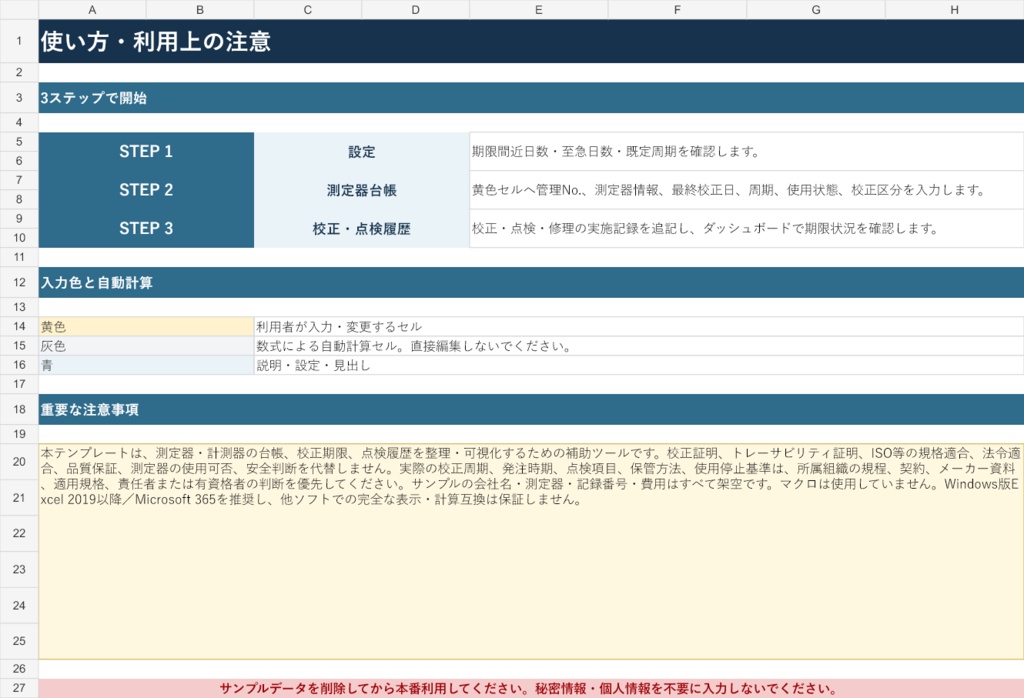Select column F header
This screenshot has height=698, width=1024.
tap(677, 10)
